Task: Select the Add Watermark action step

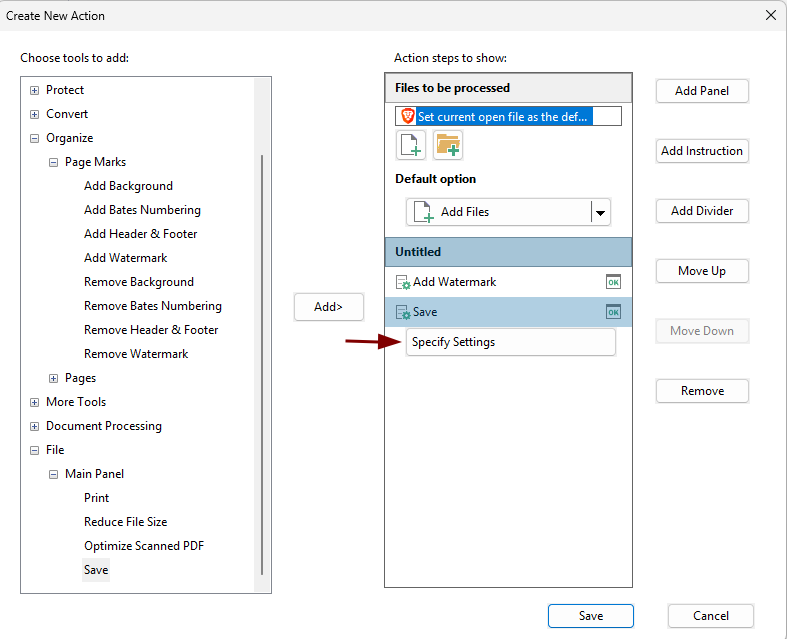Action: click(x=508, y=282)
